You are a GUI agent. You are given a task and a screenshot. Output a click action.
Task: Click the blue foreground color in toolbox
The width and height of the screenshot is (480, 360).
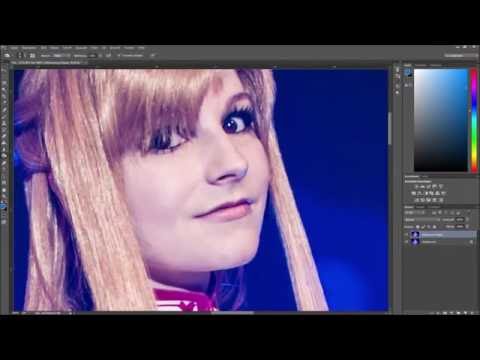[x=4, y=206]
